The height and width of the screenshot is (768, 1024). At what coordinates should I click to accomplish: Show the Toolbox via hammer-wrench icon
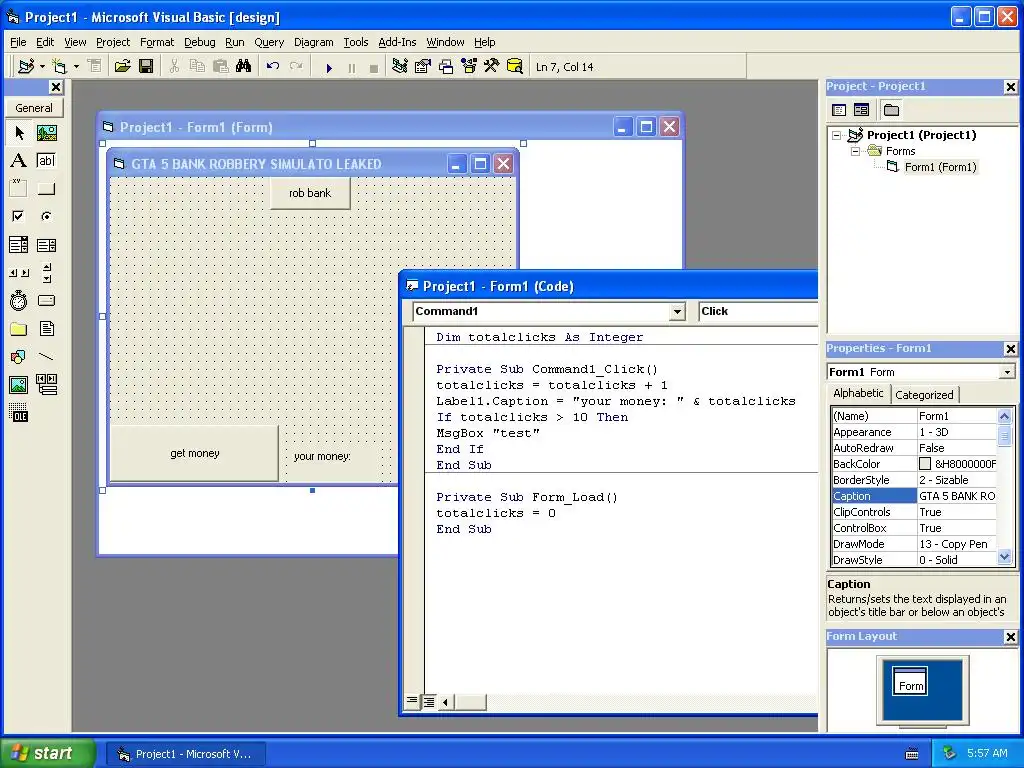click(492, 67)
